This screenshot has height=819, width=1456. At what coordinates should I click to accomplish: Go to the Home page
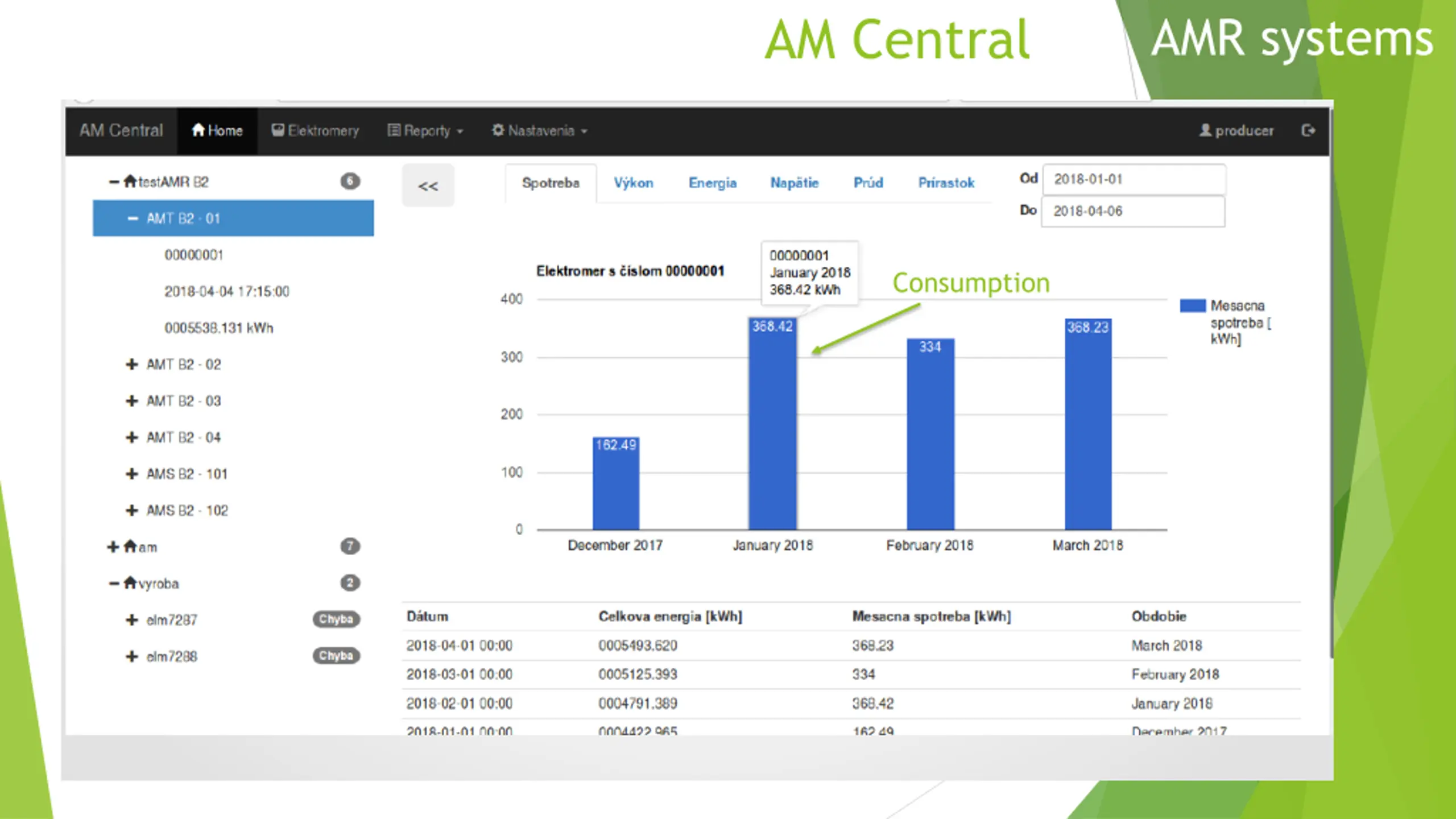tap(217, 130)
